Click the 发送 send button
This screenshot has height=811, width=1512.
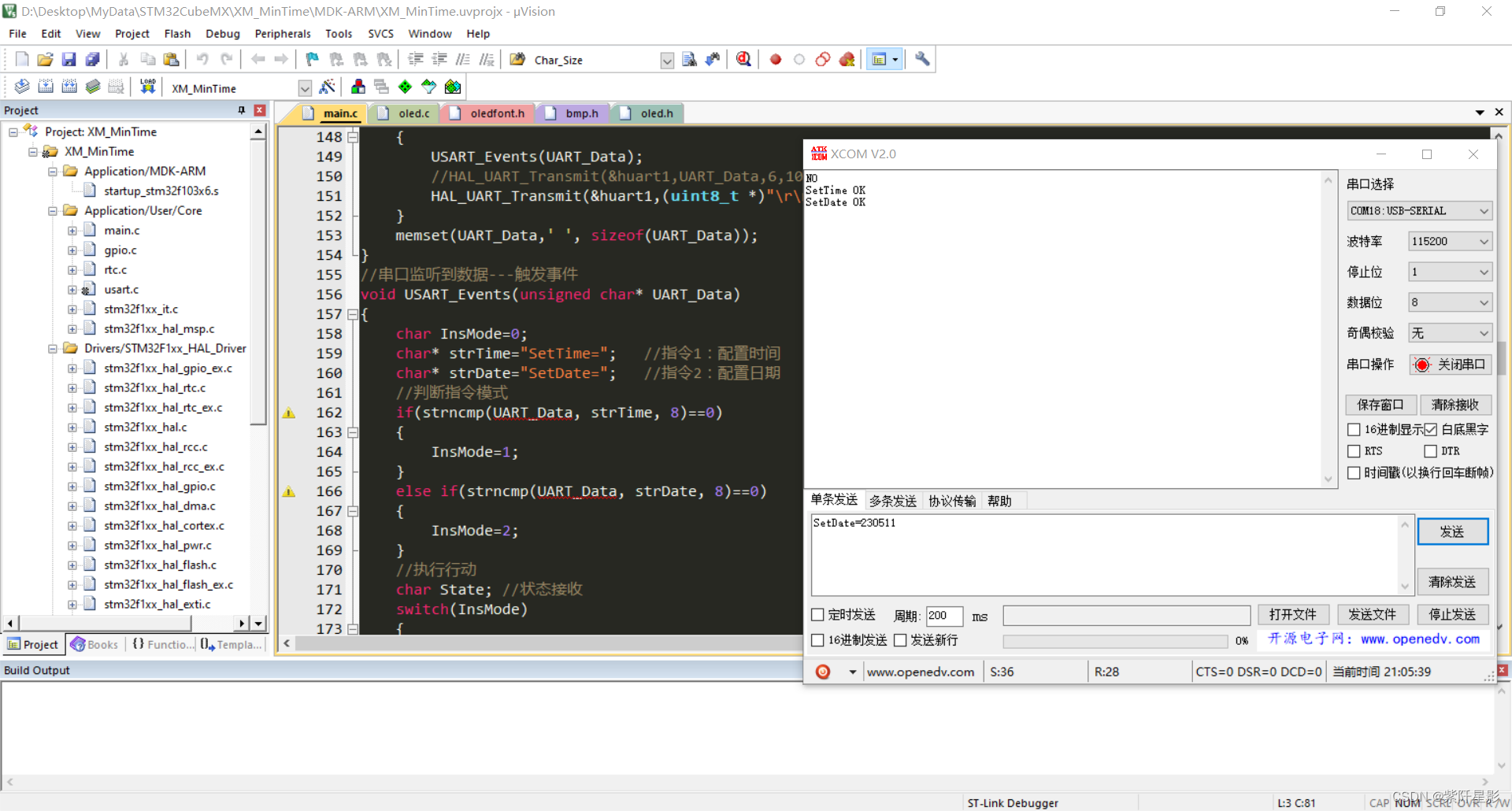point(1452,531)
